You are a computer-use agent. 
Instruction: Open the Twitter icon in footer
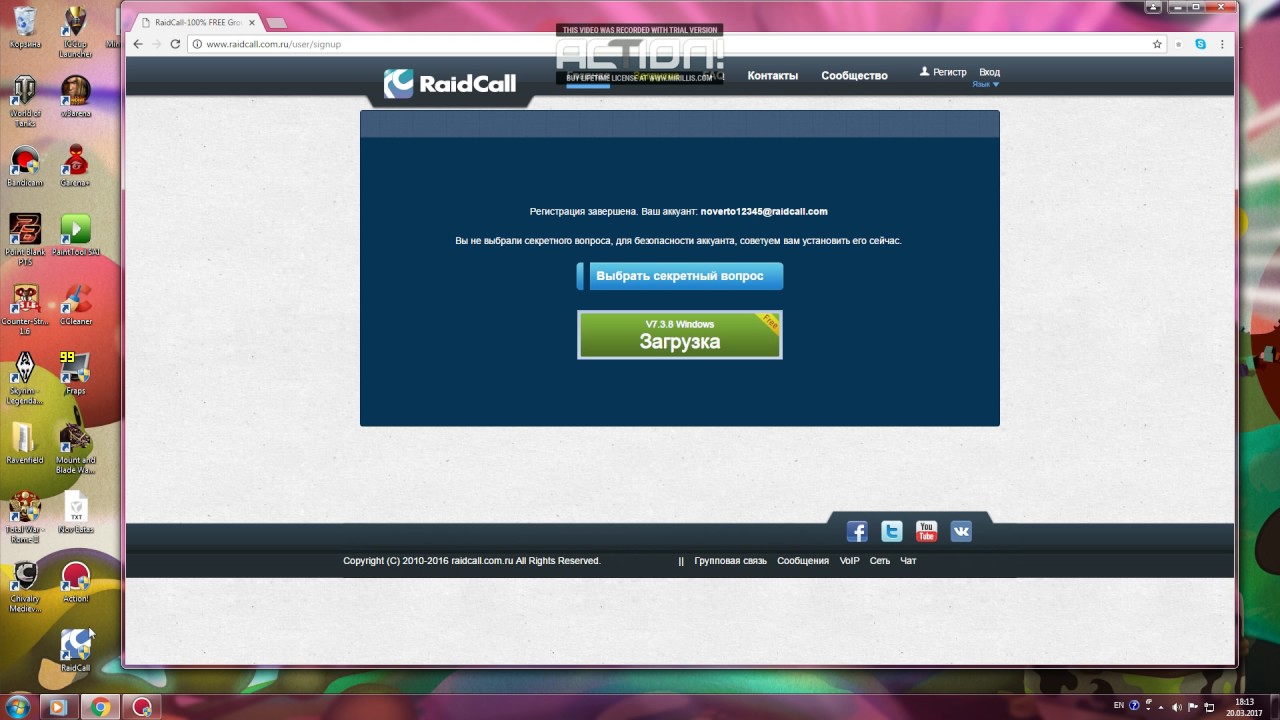click(x=892, y=531)
